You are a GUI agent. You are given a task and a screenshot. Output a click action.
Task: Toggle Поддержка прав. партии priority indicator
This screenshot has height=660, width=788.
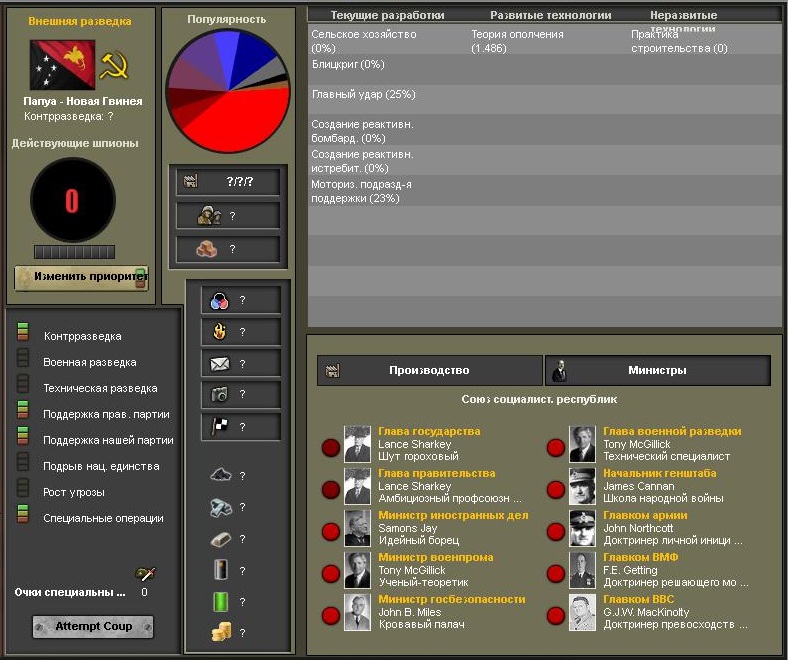[x=23, y=410]
